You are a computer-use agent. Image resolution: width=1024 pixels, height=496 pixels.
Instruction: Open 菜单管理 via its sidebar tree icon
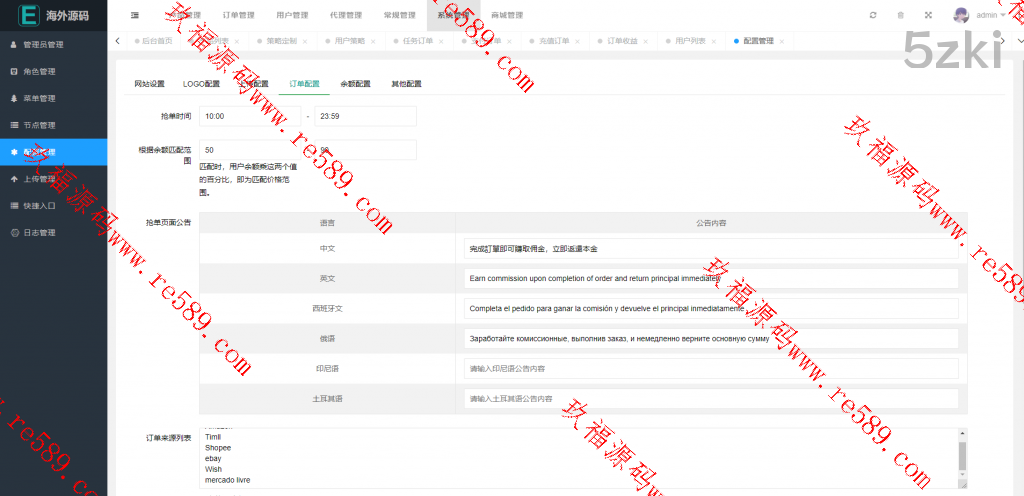(x=13, y=99)
